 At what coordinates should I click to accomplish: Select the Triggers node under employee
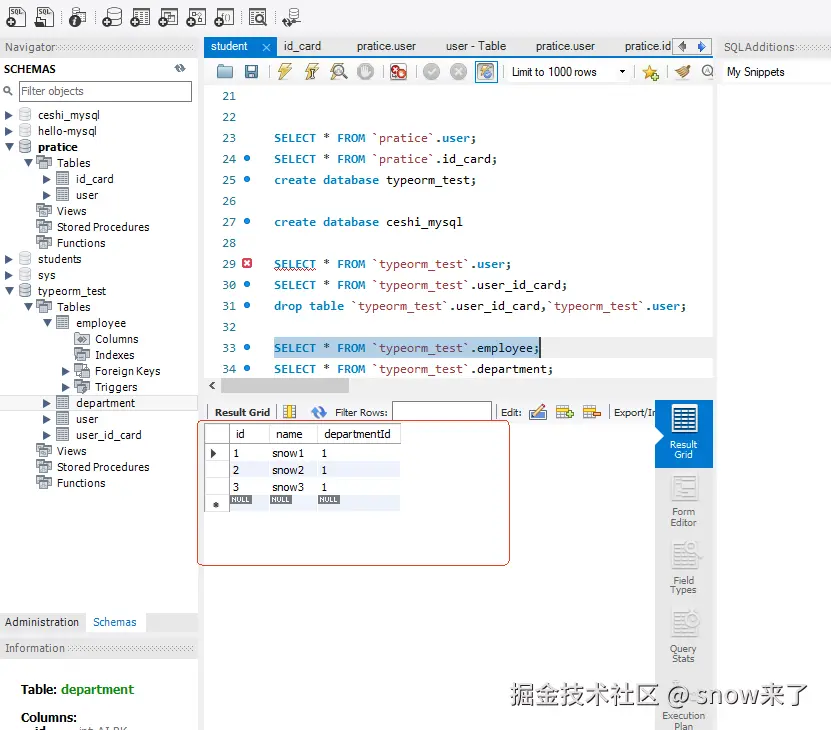tap(116, 387)
